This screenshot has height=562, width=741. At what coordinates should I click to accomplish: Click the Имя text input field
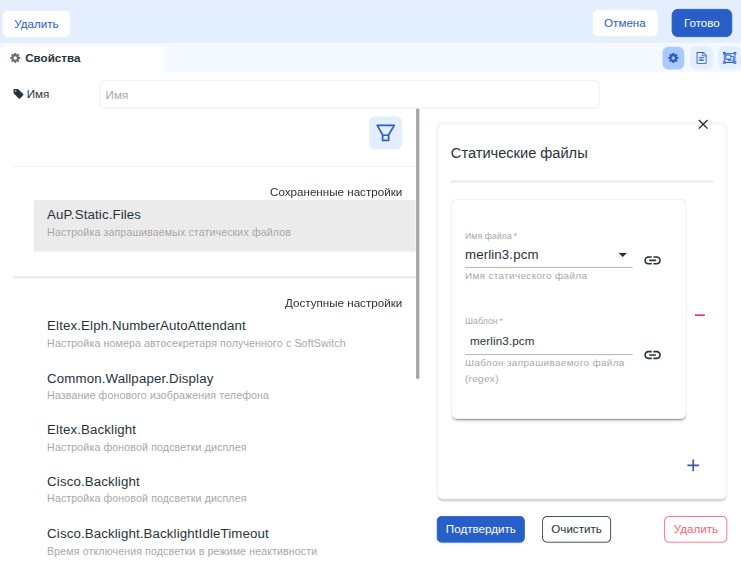click(x=350, y=95)
